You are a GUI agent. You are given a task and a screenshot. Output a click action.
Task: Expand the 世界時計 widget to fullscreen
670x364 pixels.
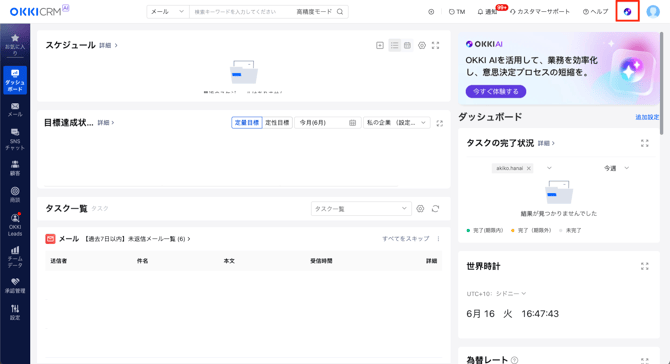645,267
